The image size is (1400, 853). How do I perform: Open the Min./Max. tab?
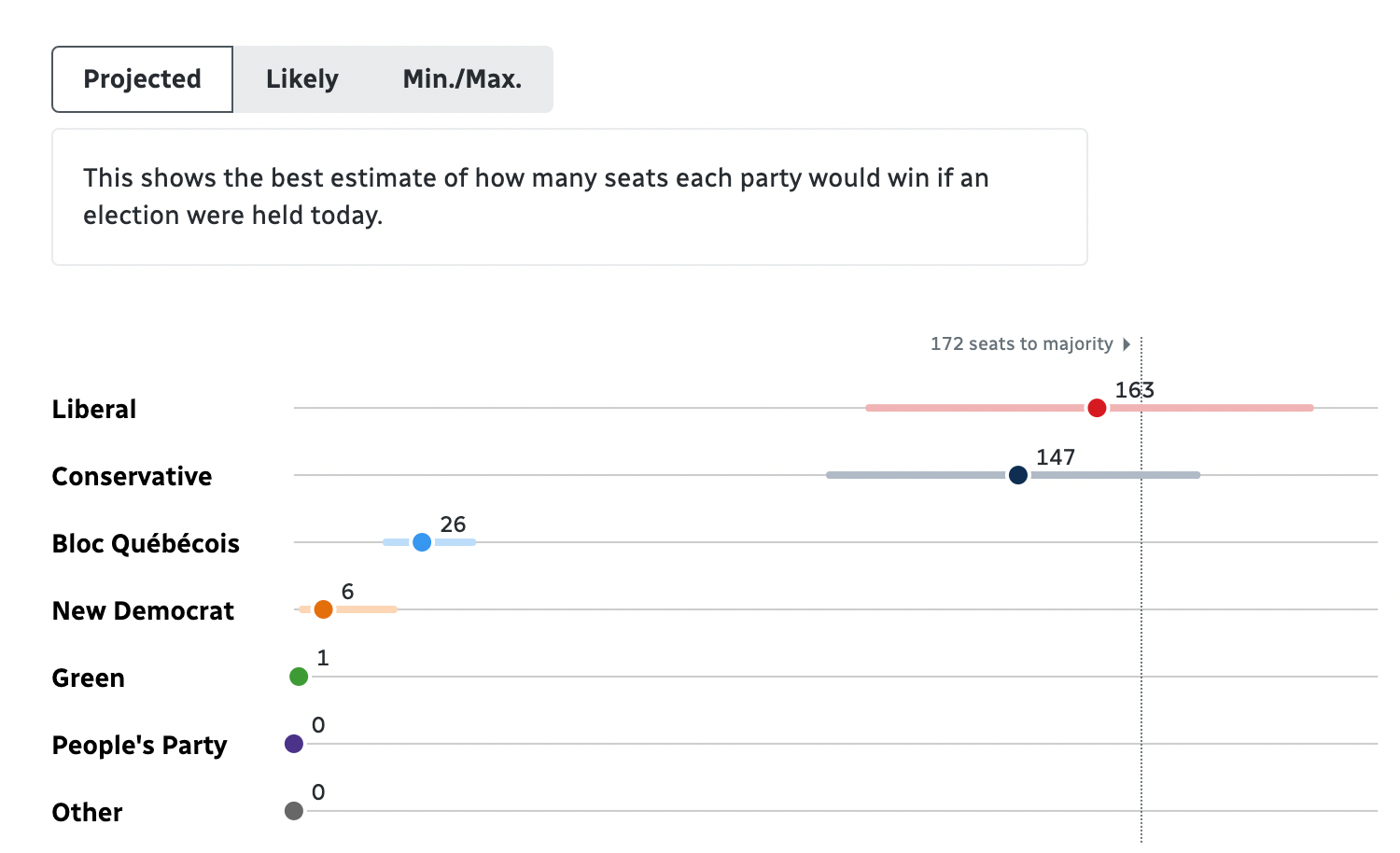coord(462,79)
